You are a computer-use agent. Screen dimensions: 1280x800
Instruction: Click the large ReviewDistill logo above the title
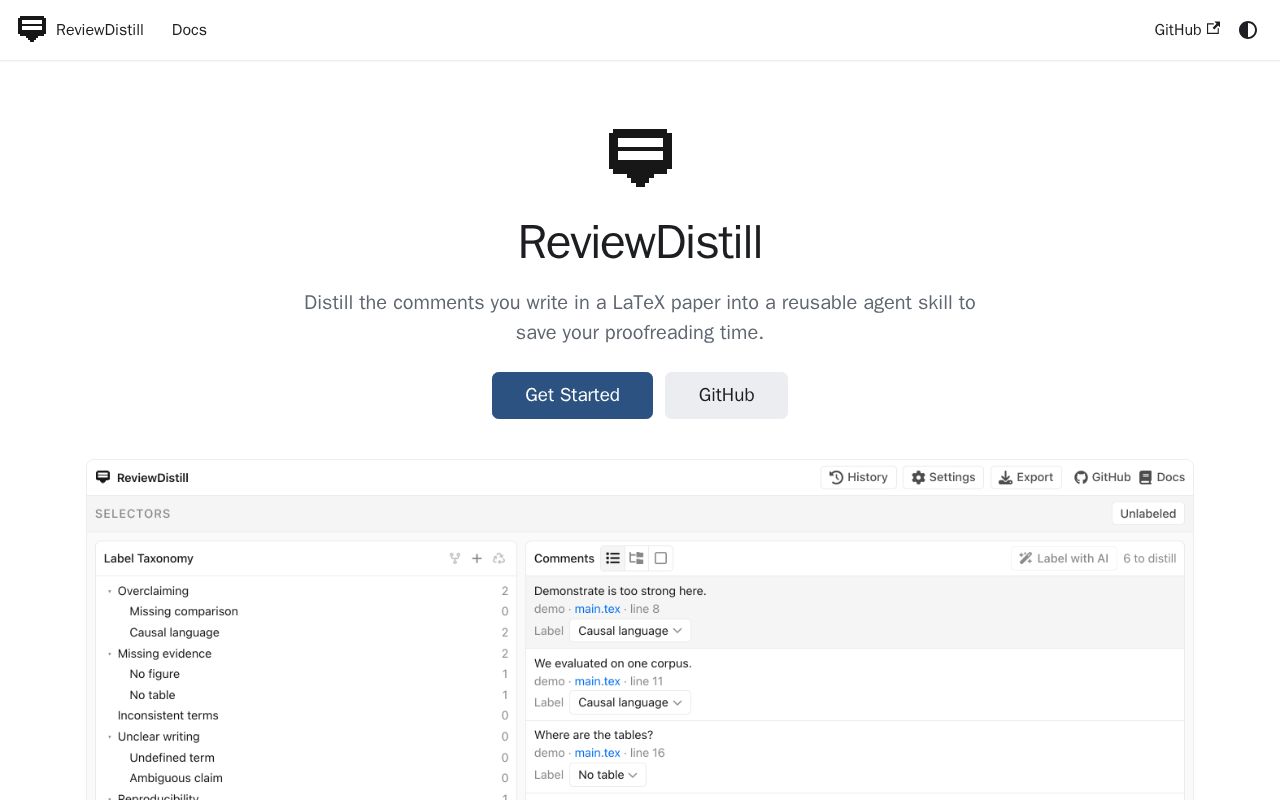(640, 157)
